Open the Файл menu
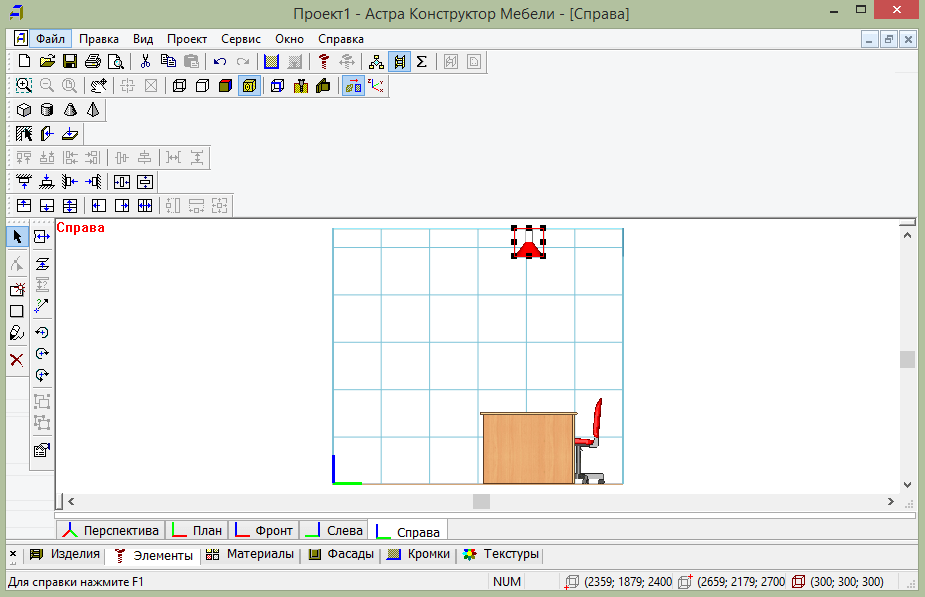 click(50, 39)
